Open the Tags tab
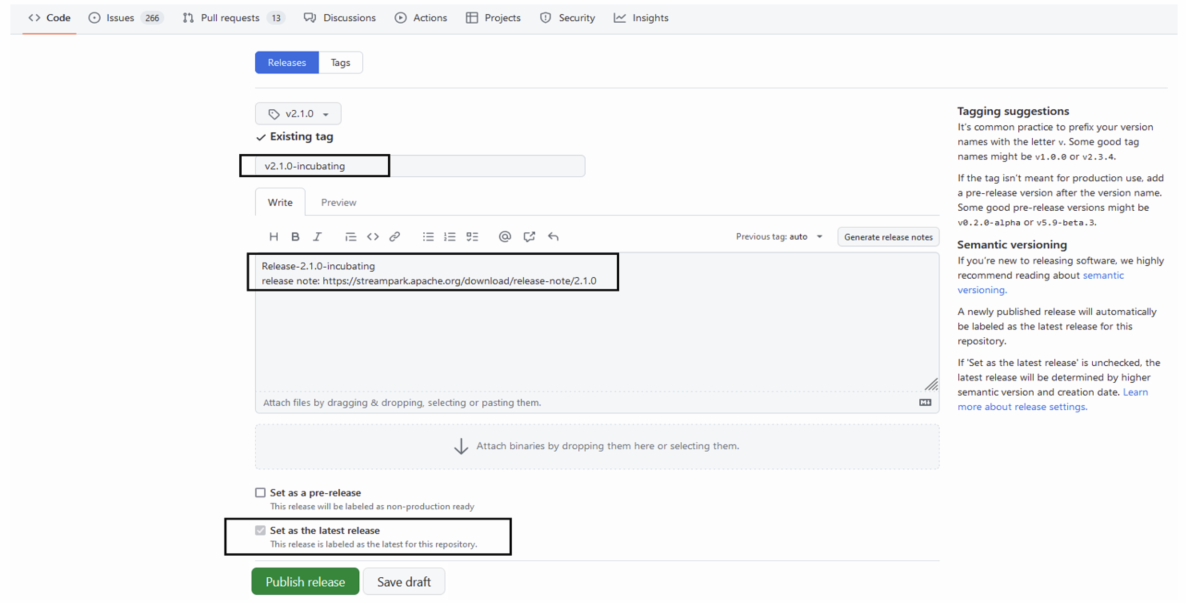 (x=341, y=62)
